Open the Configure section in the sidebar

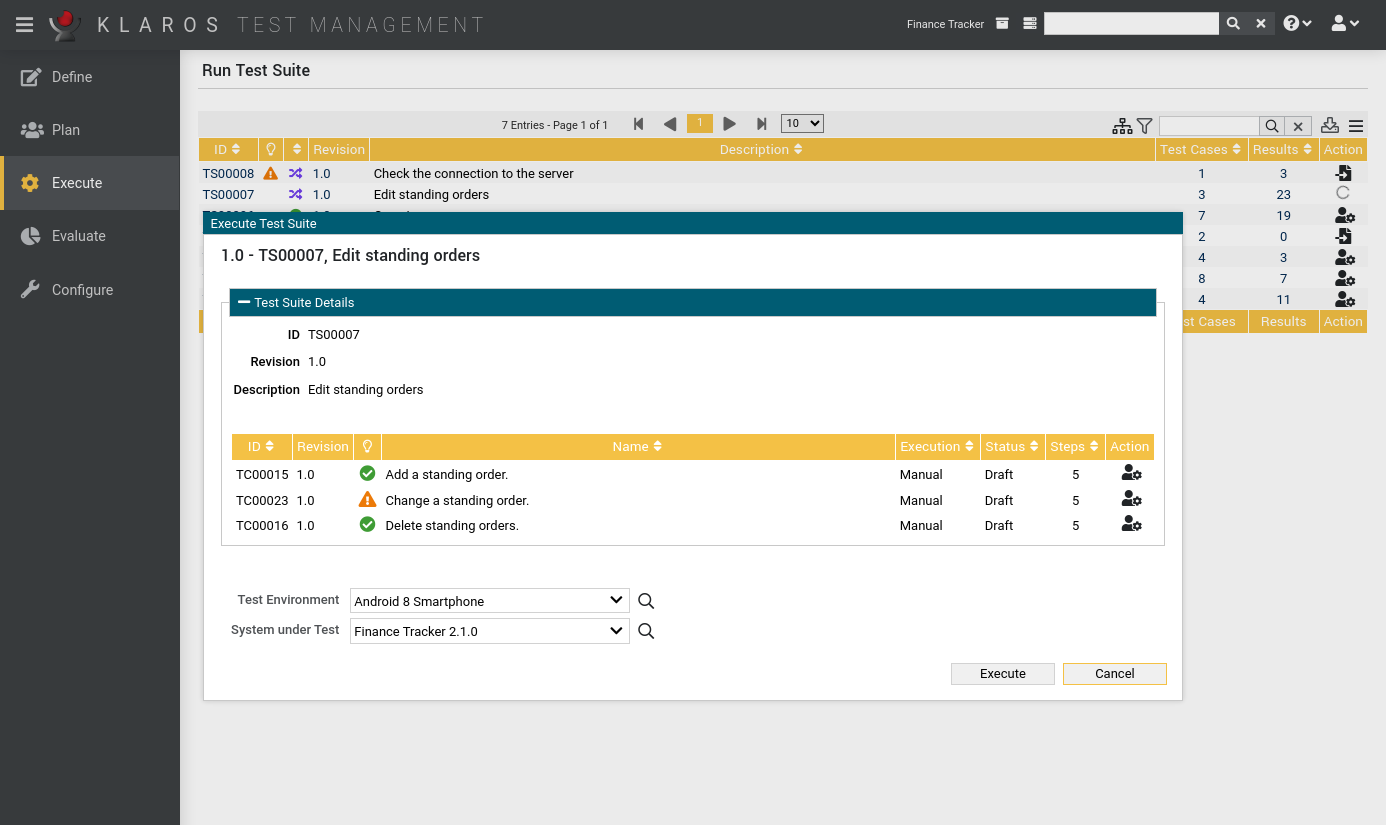point(83,290)
